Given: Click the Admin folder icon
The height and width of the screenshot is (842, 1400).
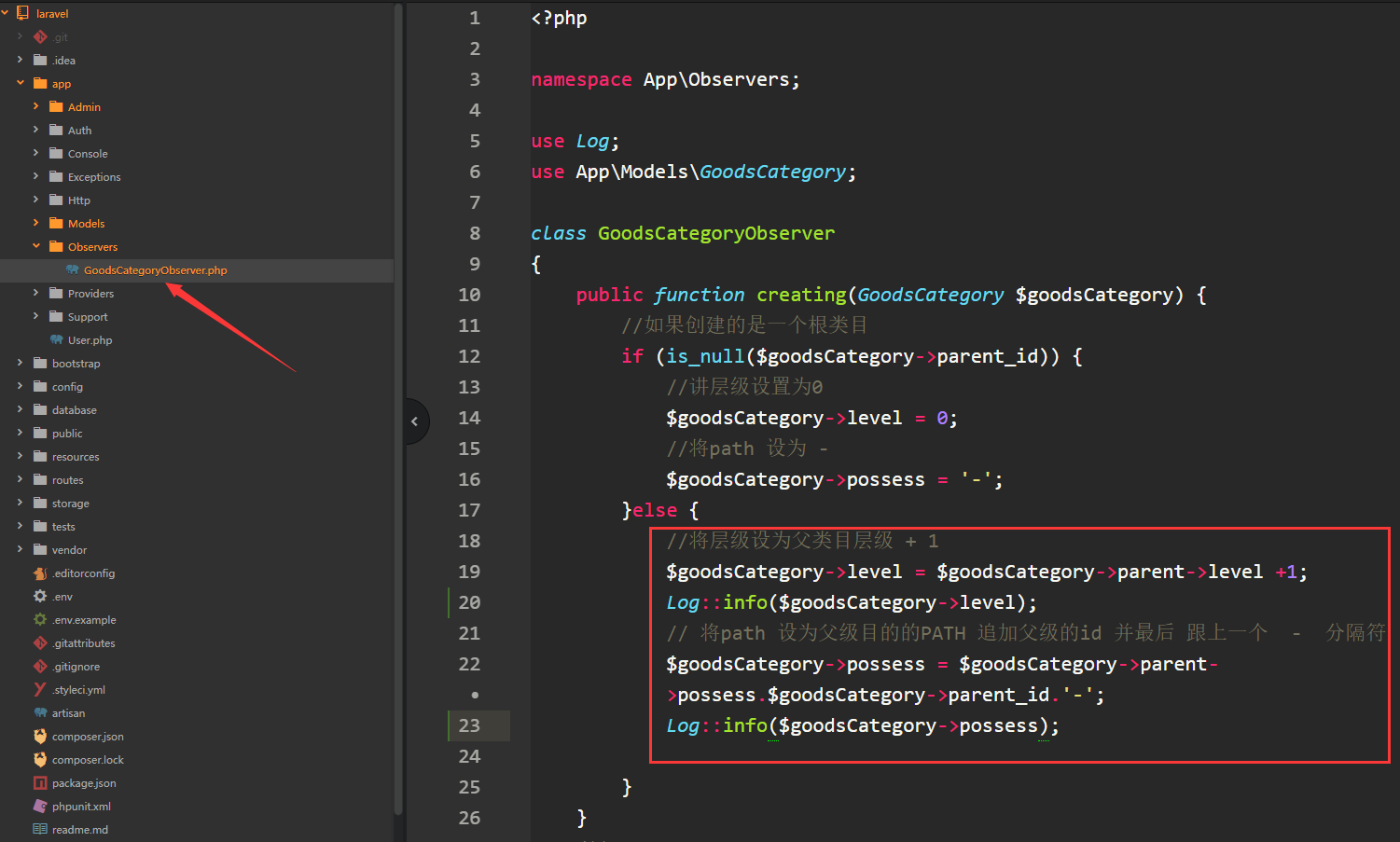Looking at the screenshot, I should [56, 106].
